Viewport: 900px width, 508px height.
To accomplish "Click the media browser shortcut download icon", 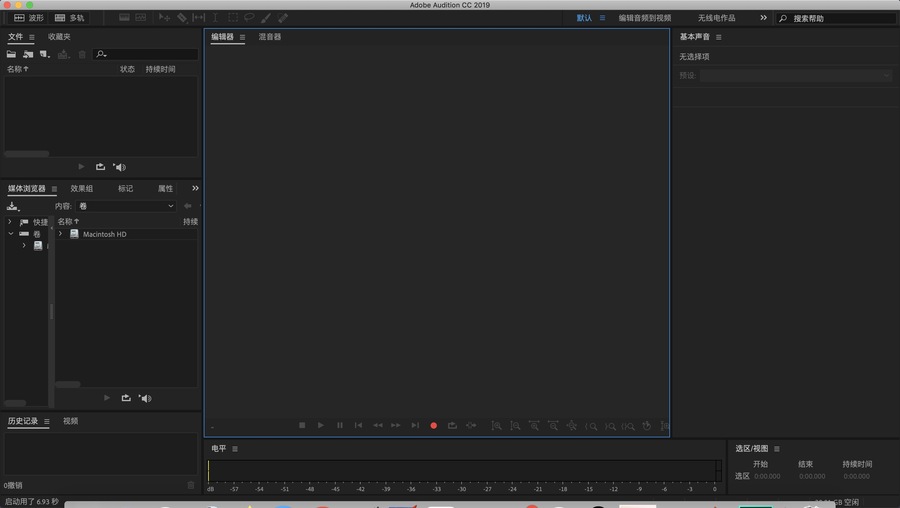I will [x=13, y=206].
